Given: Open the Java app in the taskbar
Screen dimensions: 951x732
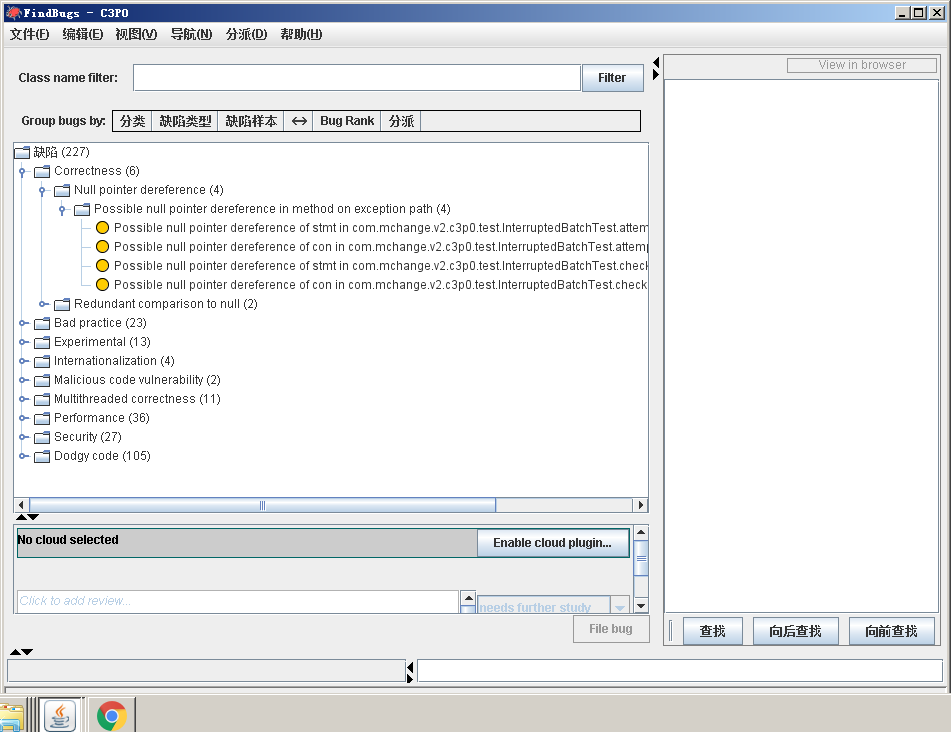Looking at the screenshot, I should 60,716.
